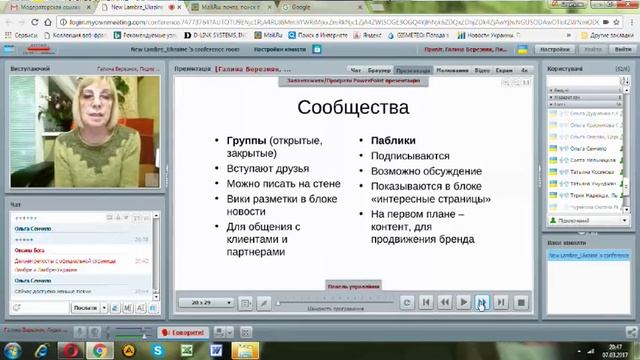Click the emoticon icon in chat input

(17, 308)
